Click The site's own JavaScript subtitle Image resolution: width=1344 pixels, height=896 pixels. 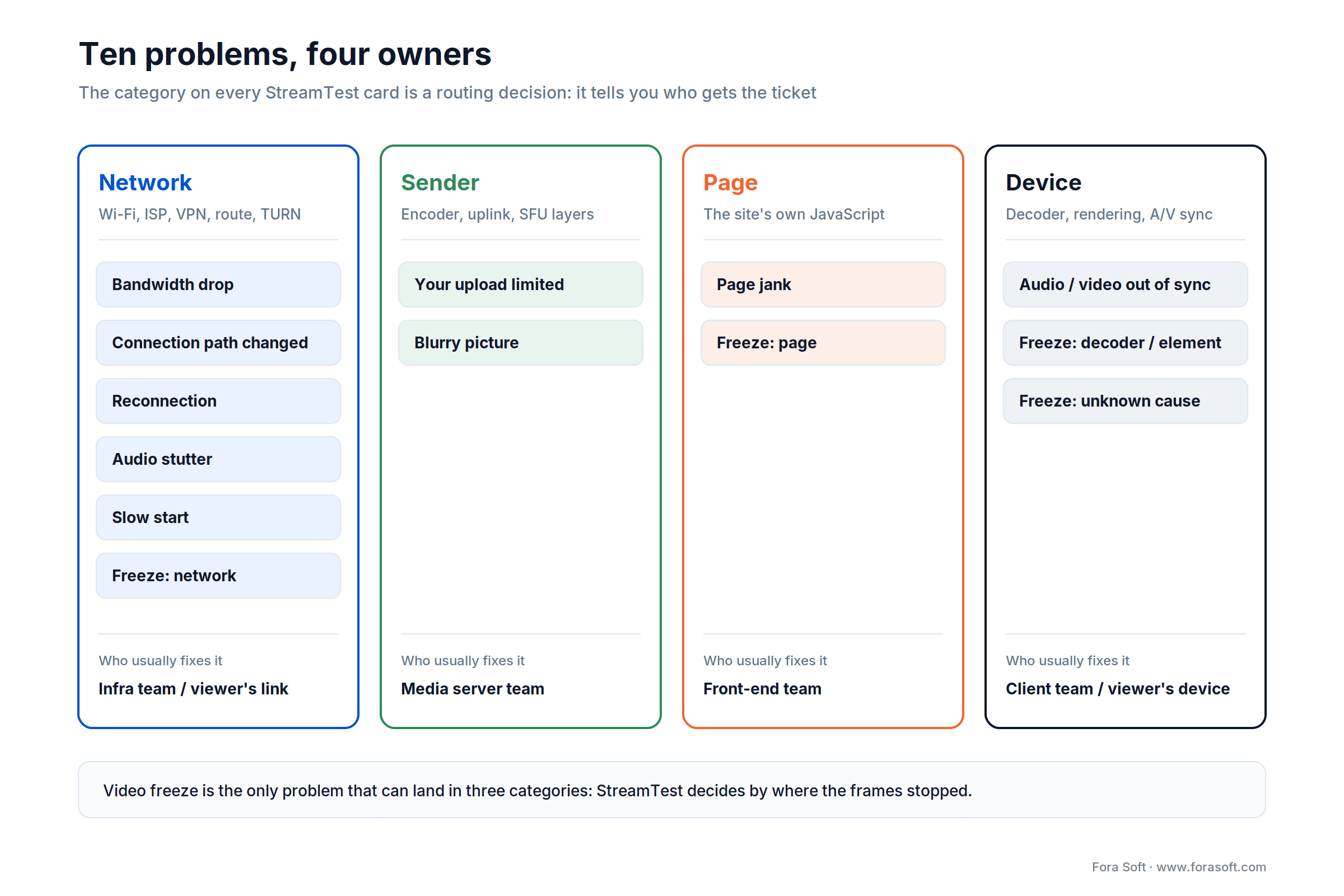[x=794, y=214]
